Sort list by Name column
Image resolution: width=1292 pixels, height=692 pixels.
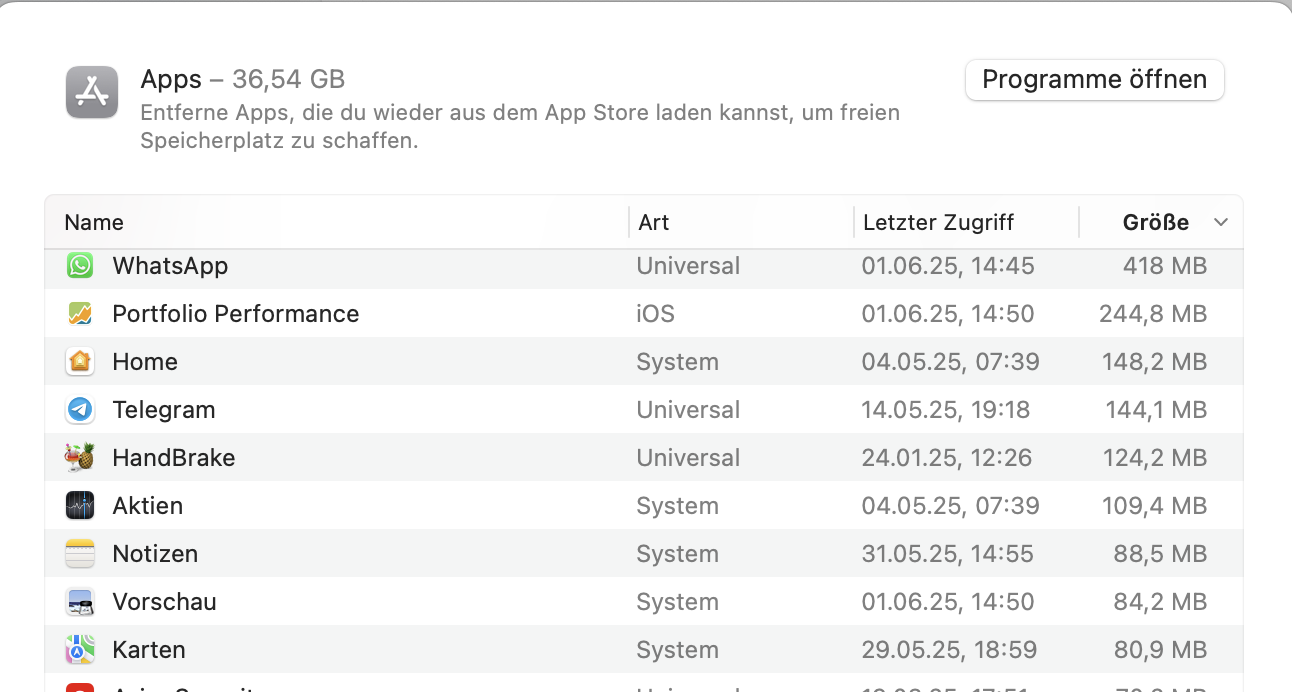94,223
